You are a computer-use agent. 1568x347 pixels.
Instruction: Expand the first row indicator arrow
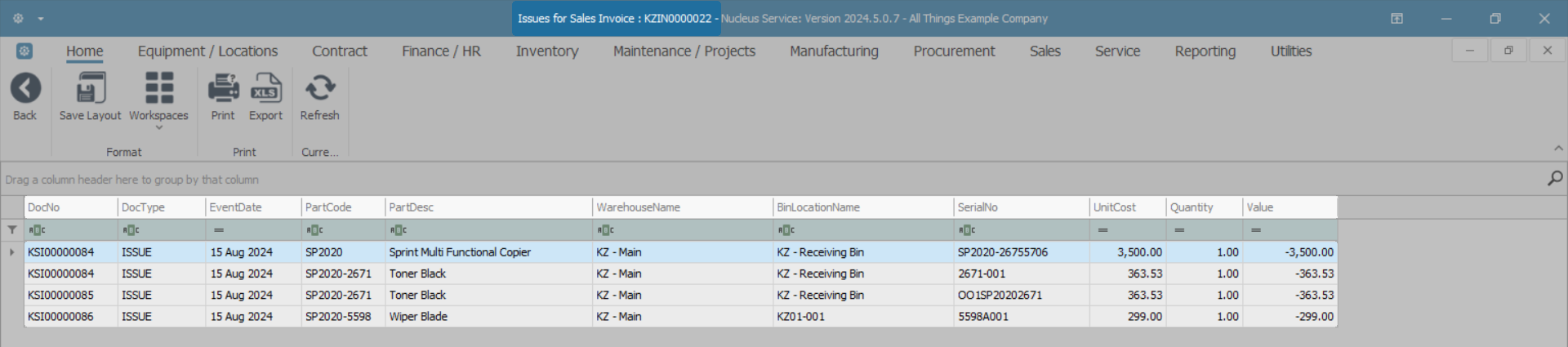[x=12, y=252]
